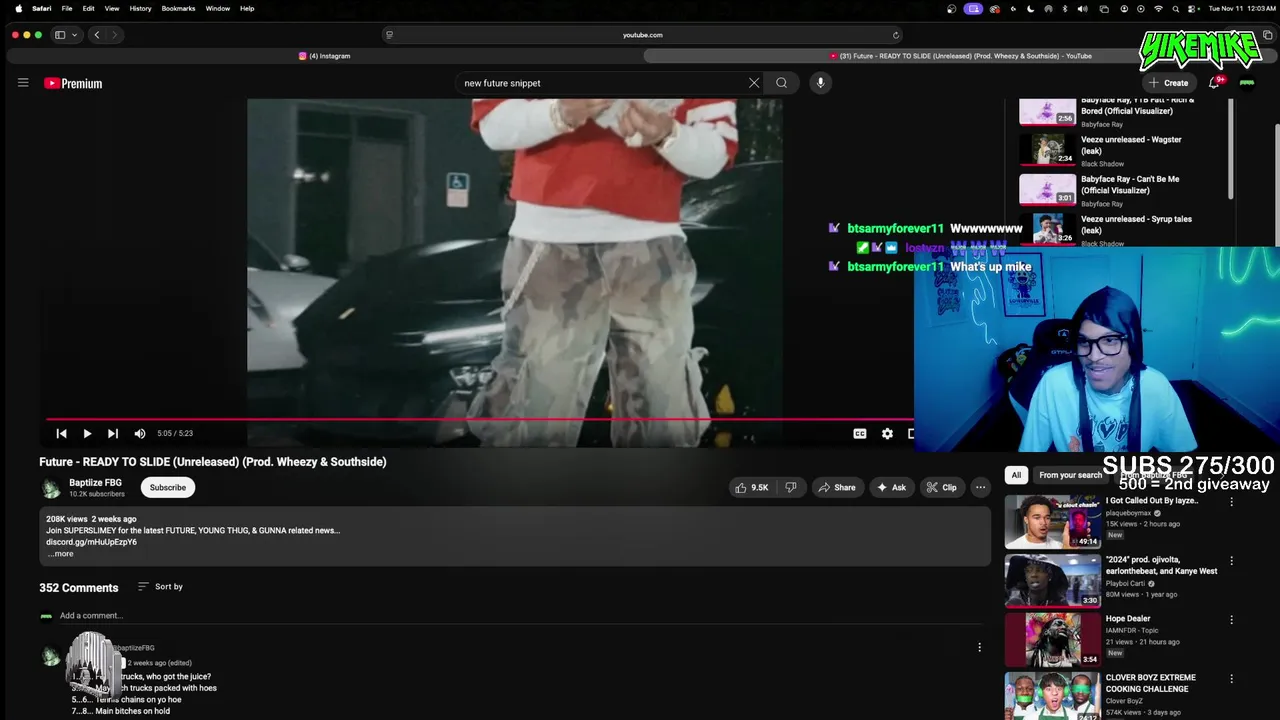Start voice search with the microphone
Screen dimensions: 1280x720
[x=820, y=83]
